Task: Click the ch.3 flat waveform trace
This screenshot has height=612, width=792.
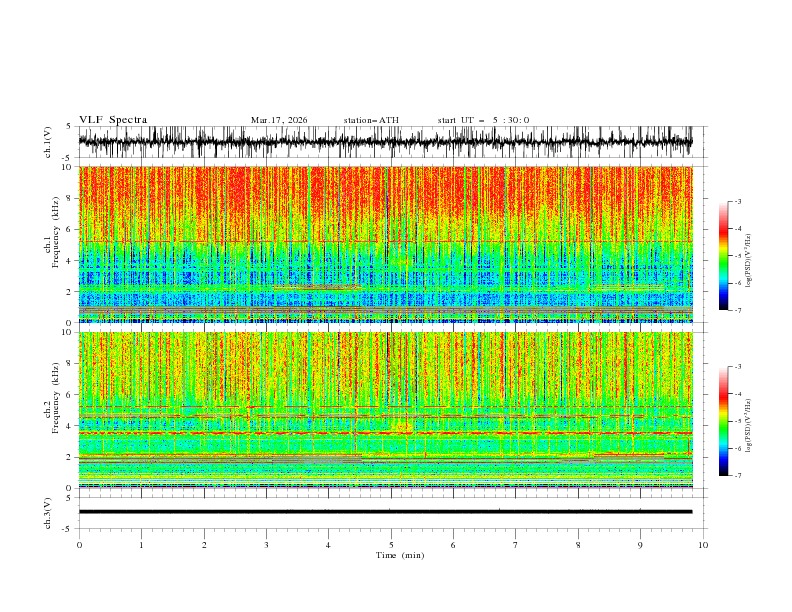Action: [385, 512]
